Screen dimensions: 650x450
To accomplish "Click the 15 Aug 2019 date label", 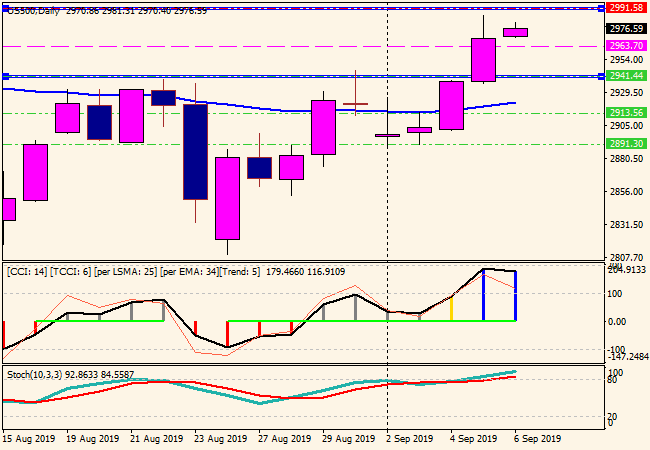I will click(30, 438).
